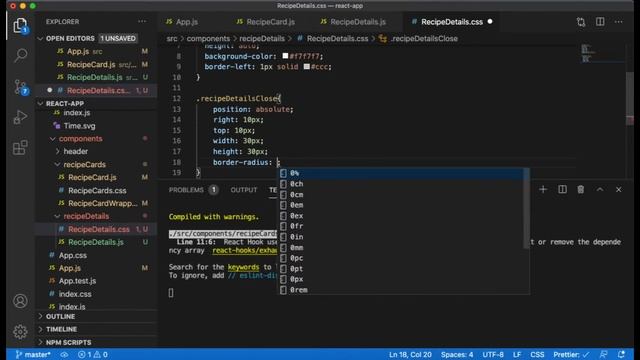
Task: Click the LF end-of-line status item
Action: [516, 354]
